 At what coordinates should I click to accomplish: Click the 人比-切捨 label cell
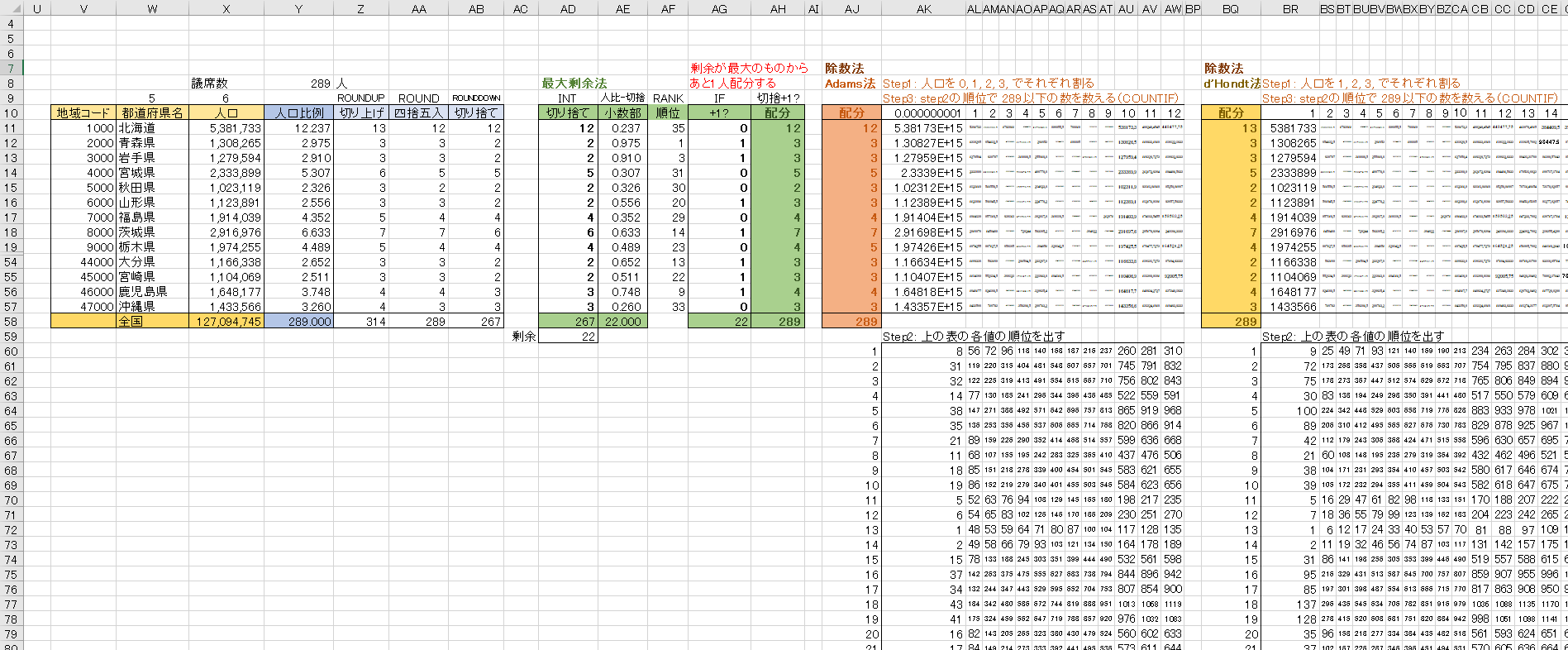point(623,98)
